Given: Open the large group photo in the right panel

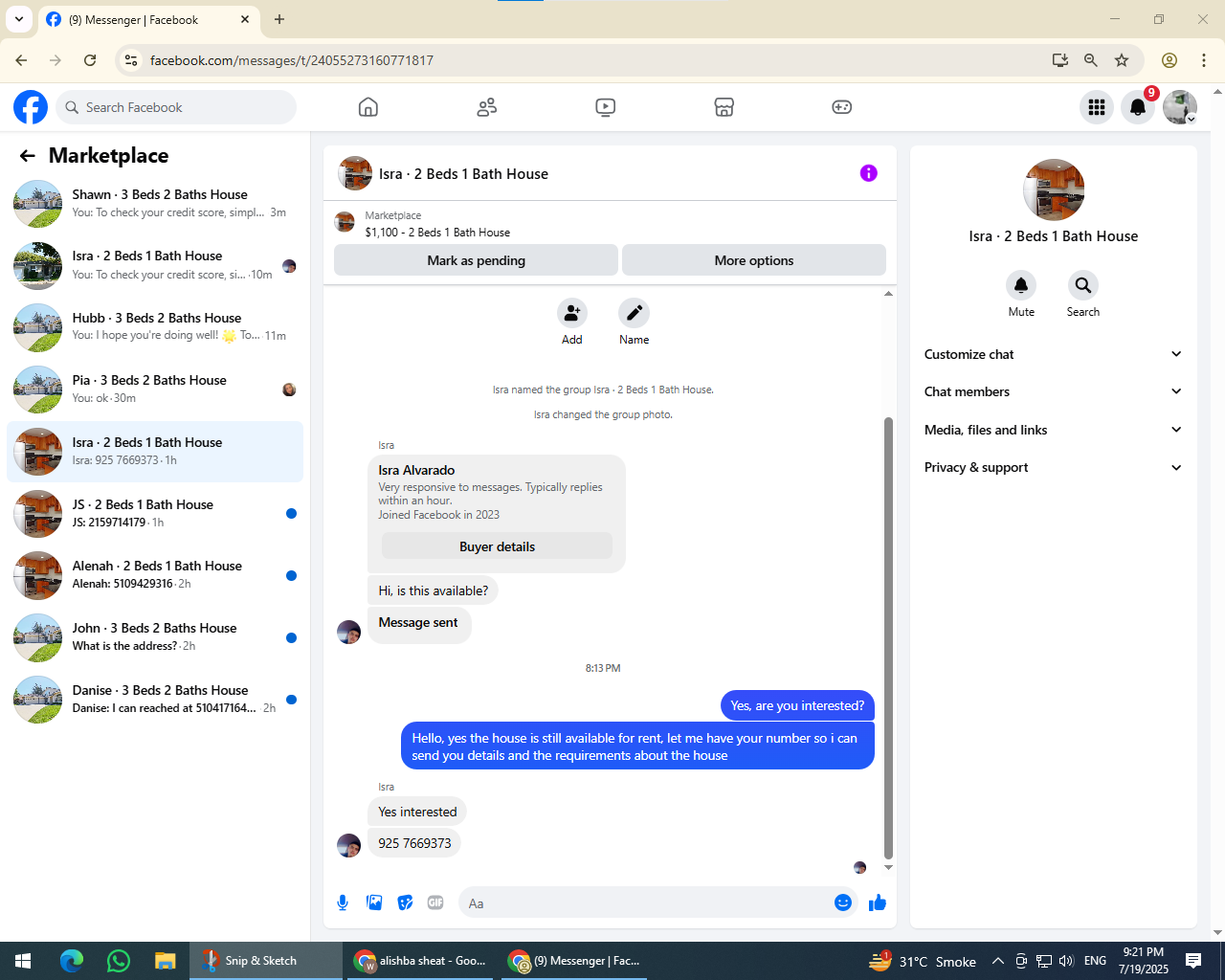Looking at the screenshot, I should pyautogui.click(x=1054, y=189).
